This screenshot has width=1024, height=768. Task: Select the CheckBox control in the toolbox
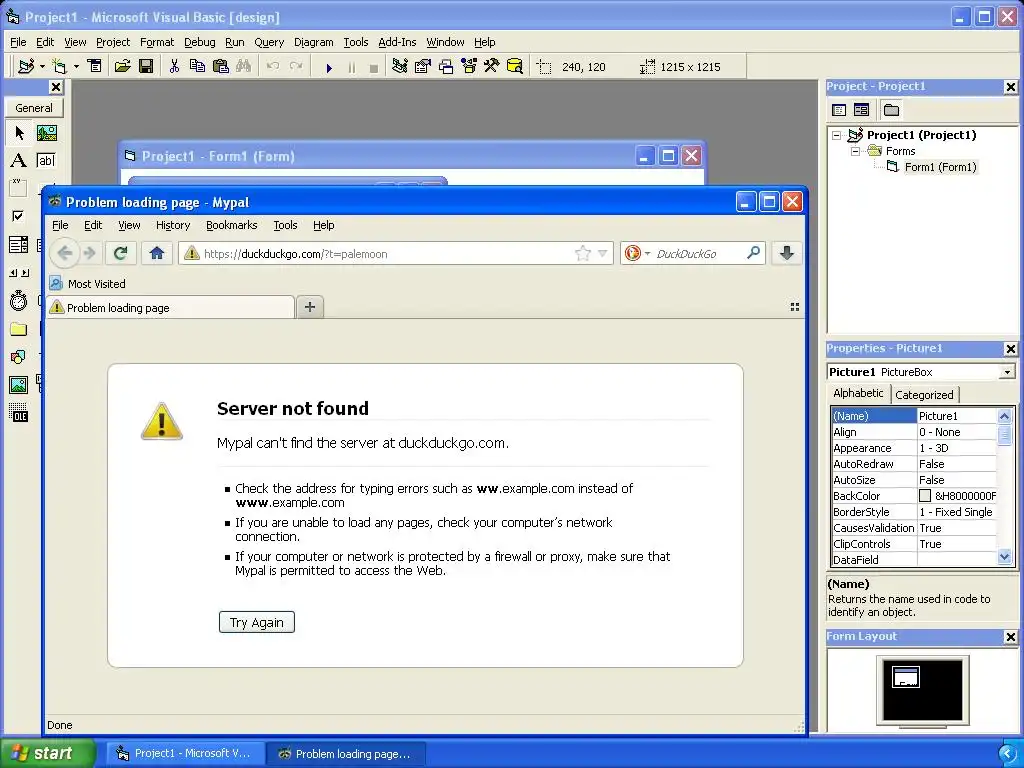tap(19, 216)
